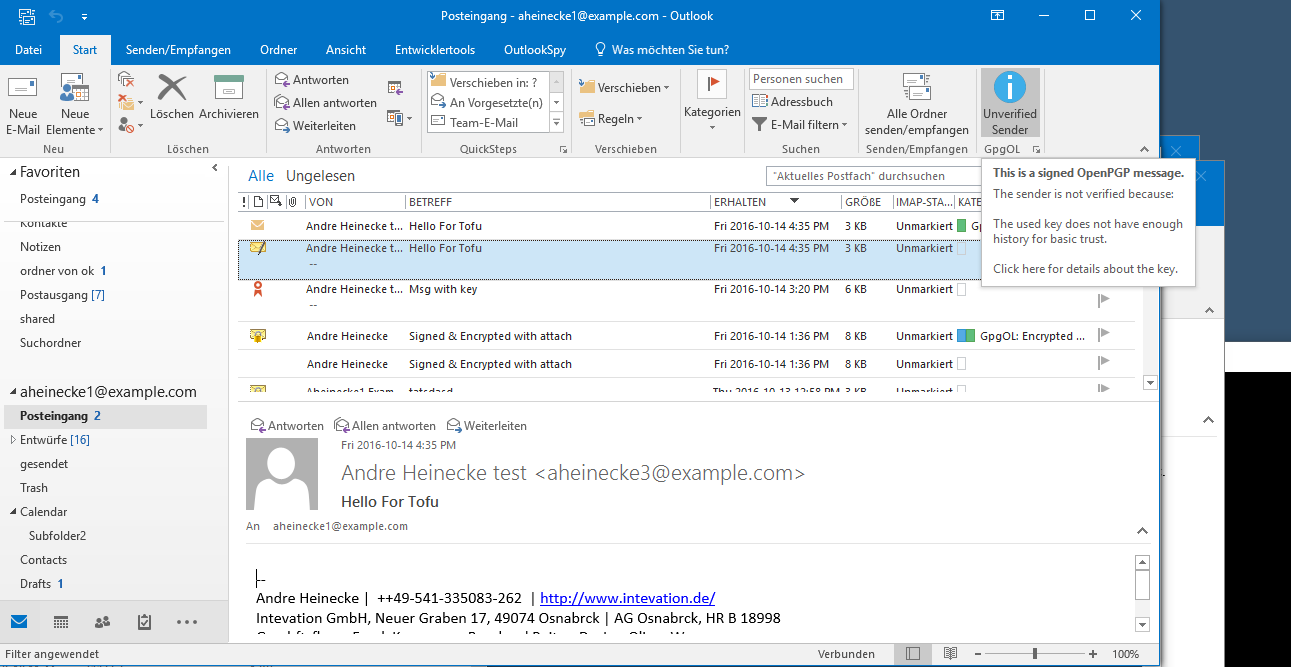1291x667 pixels.
Task: Open the Ansicht ribbon tab
Action: [346, 49]
